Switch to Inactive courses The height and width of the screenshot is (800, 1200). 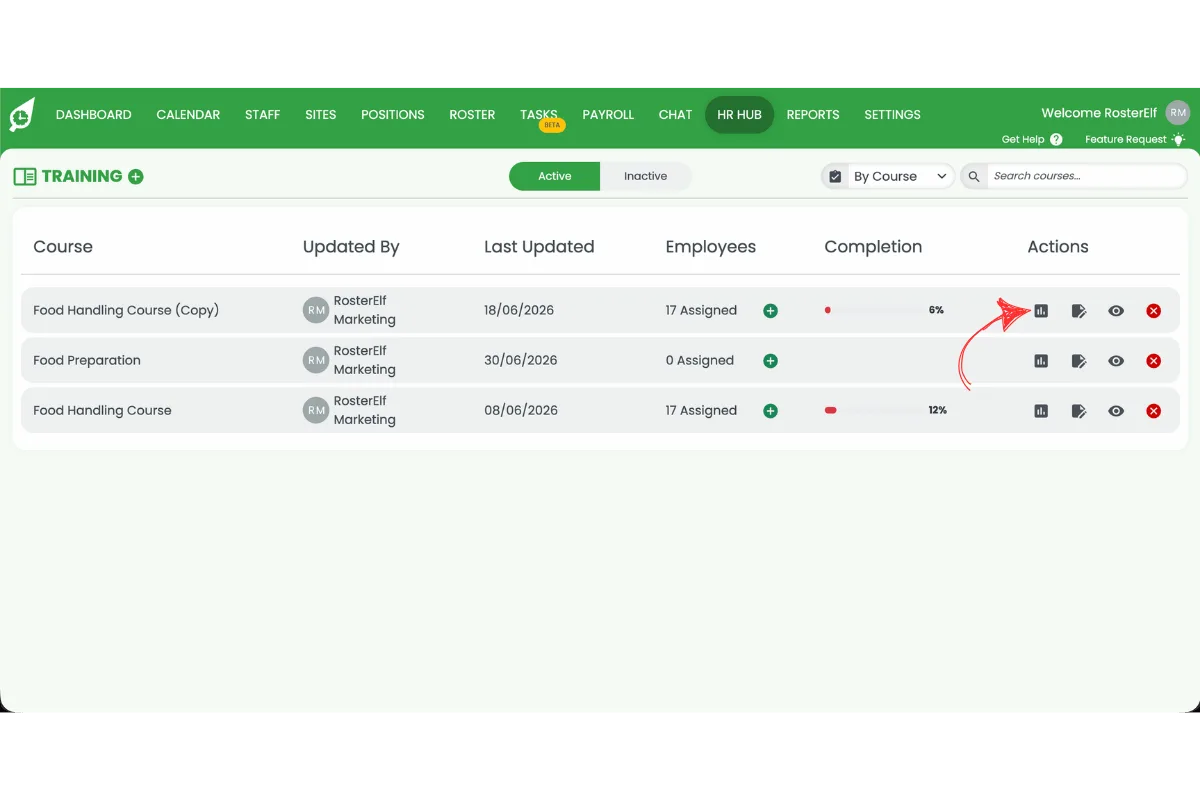tap(646, 176)
